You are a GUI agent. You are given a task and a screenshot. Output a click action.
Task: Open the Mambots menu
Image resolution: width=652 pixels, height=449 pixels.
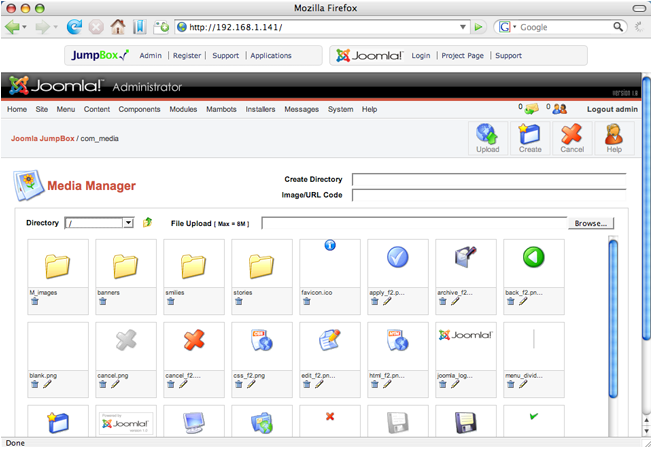221,109
